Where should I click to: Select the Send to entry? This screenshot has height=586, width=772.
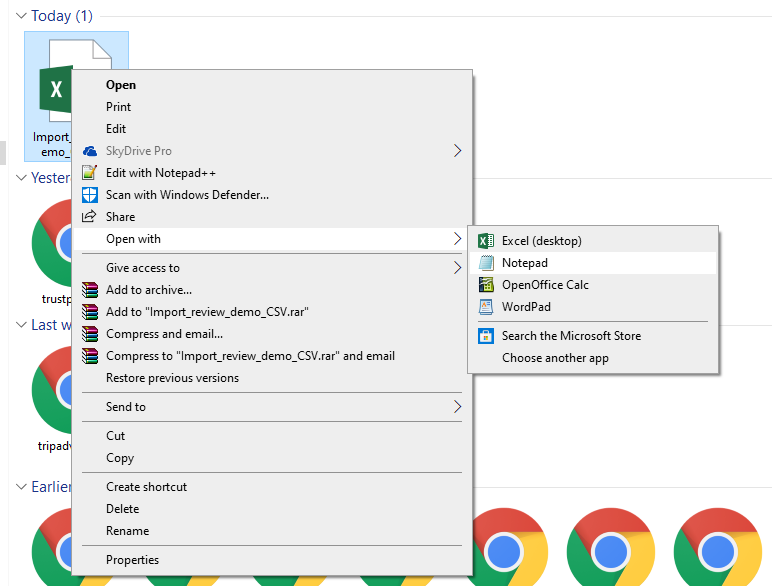(x=272, y=407)
